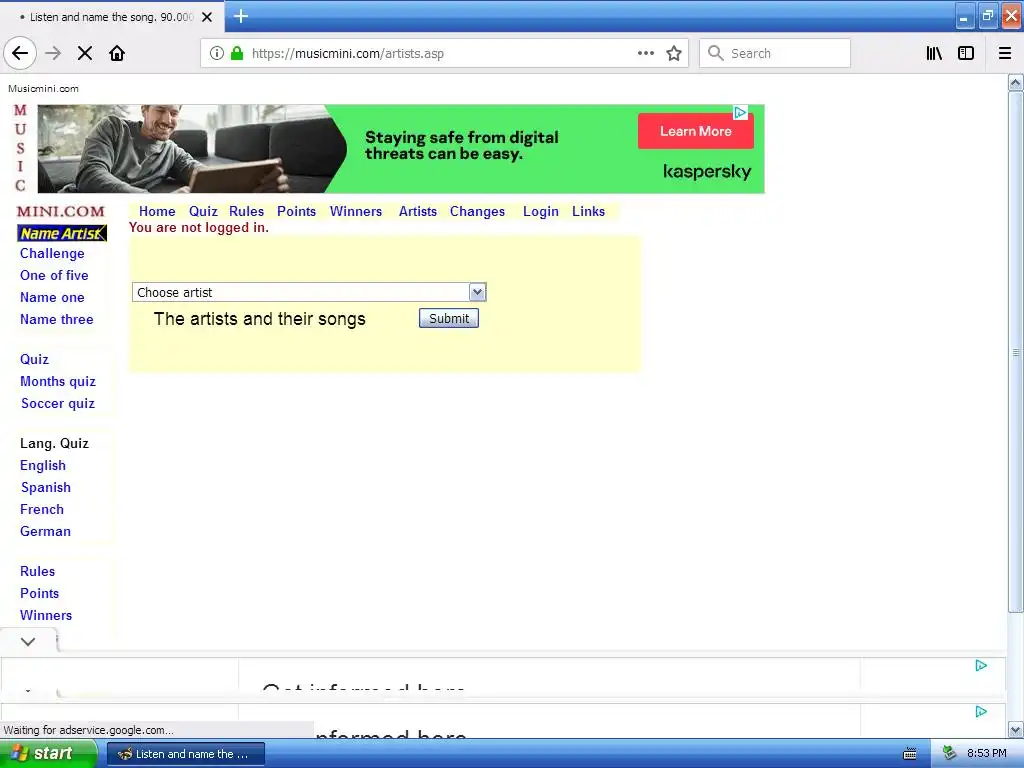Choose the French language quiz
Image resolution: width=1024 pixels, height=768 pixels.
42,509
